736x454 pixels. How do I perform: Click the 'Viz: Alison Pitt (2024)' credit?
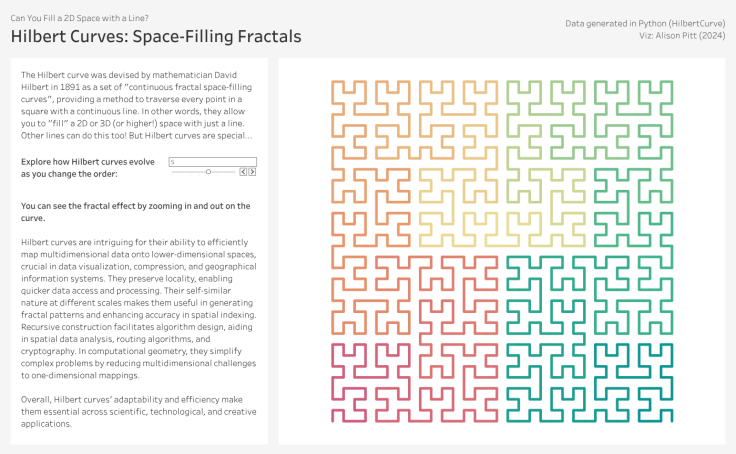tap(674, 34)
